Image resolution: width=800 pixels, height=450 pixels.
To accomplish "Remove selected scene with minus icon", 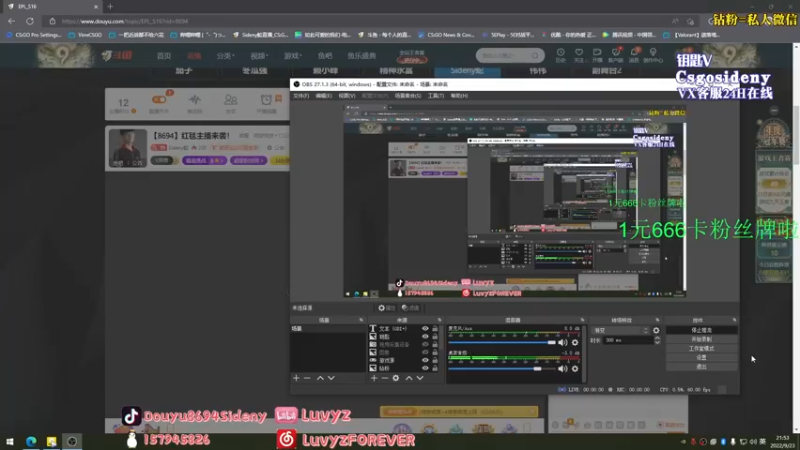I will pos(307,378).
